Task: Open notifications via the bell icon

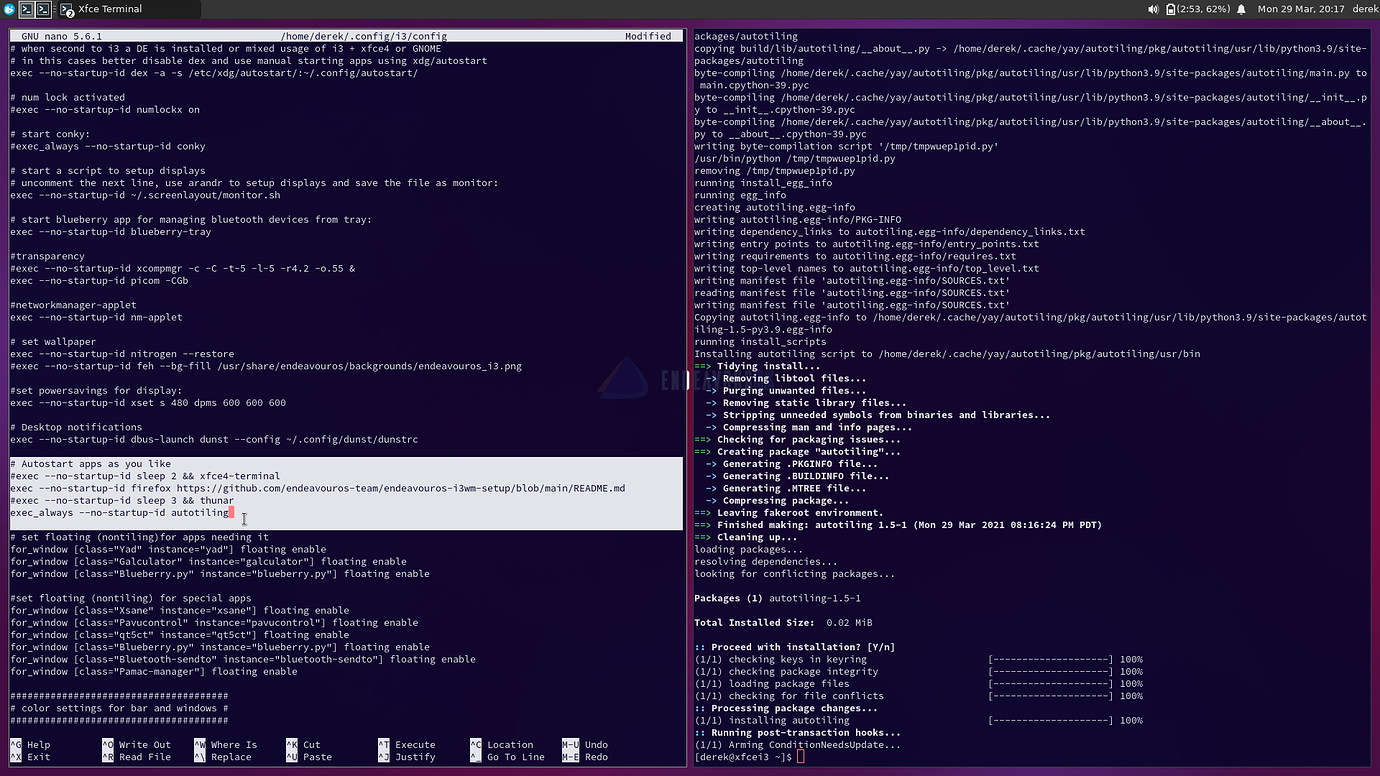Action: tap(1241, 8)
